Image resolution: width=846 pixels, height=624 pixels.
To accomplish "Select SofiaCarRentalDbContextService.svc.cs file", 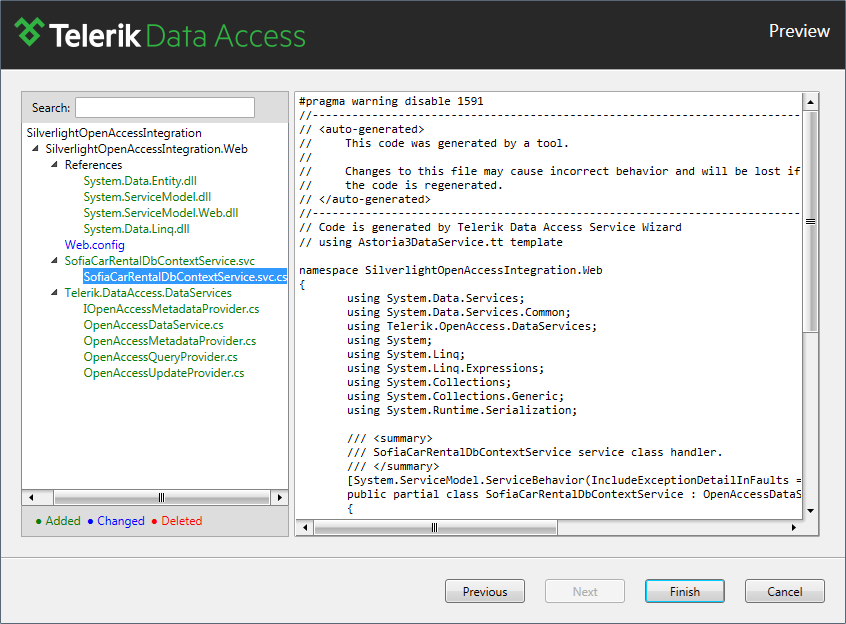I will (x=185, y=277).
